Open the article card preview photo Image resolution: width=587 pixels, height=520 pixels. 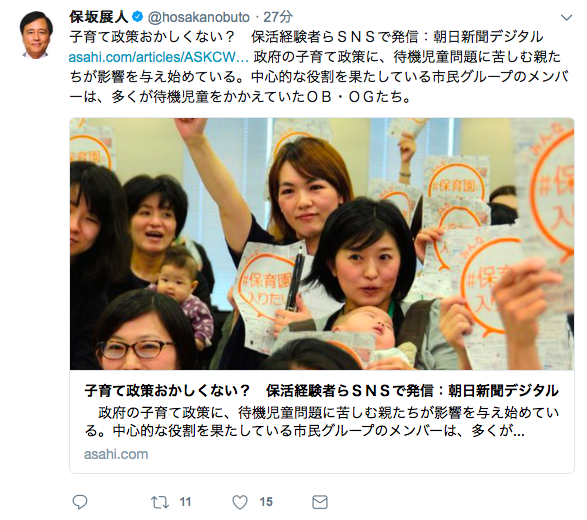[322, 244]
